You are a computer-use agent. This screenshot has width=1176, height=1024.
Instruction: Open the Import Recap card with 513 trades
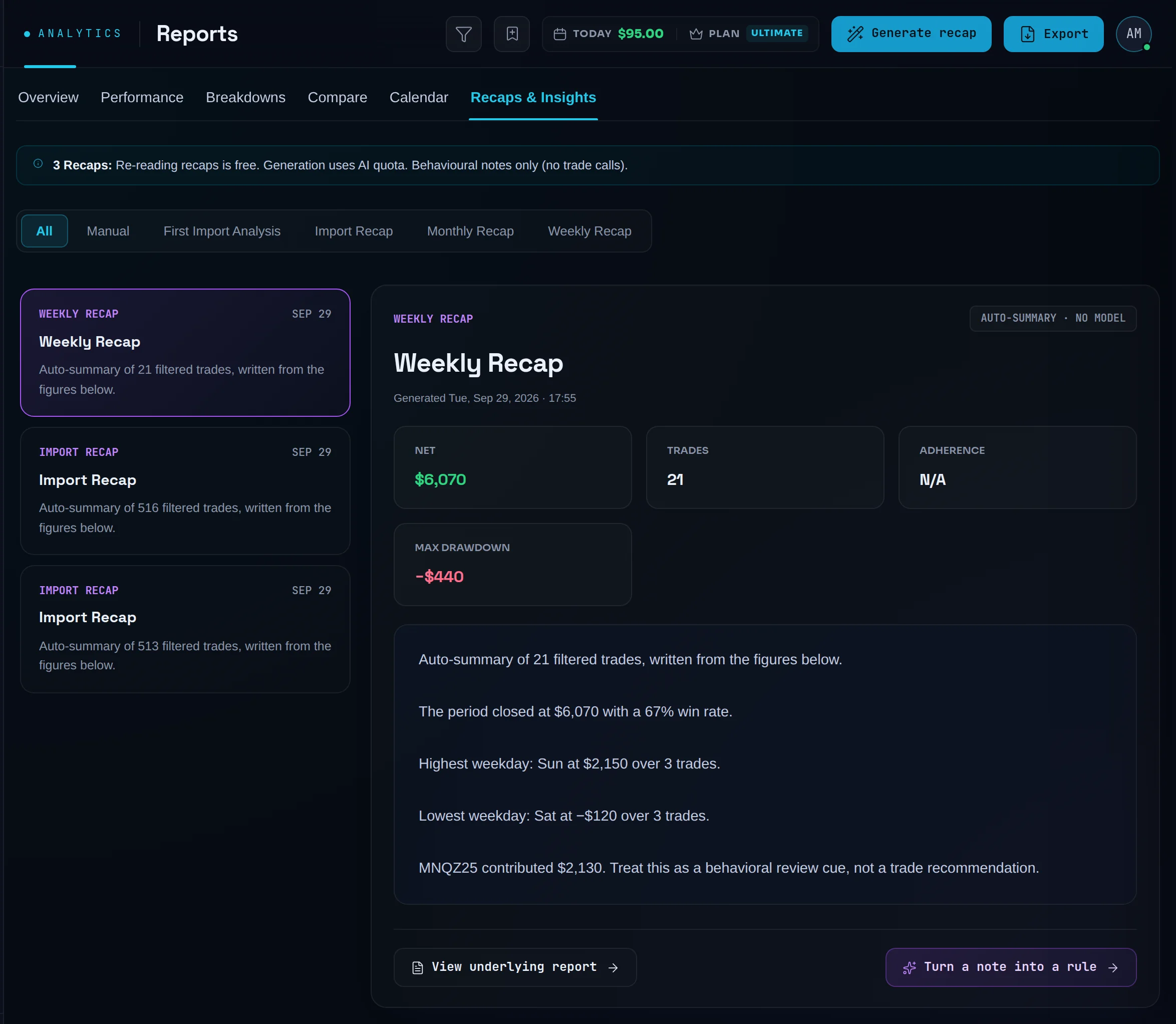click(x=185, y=629)
